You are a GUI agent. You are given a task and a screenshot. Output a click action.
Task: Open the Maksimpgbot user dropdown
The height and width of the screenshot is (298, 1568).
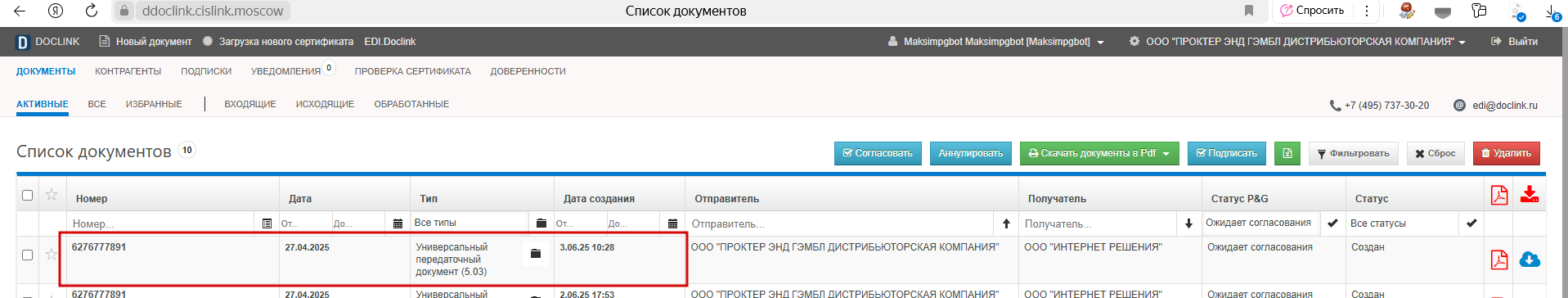point(996,42)
